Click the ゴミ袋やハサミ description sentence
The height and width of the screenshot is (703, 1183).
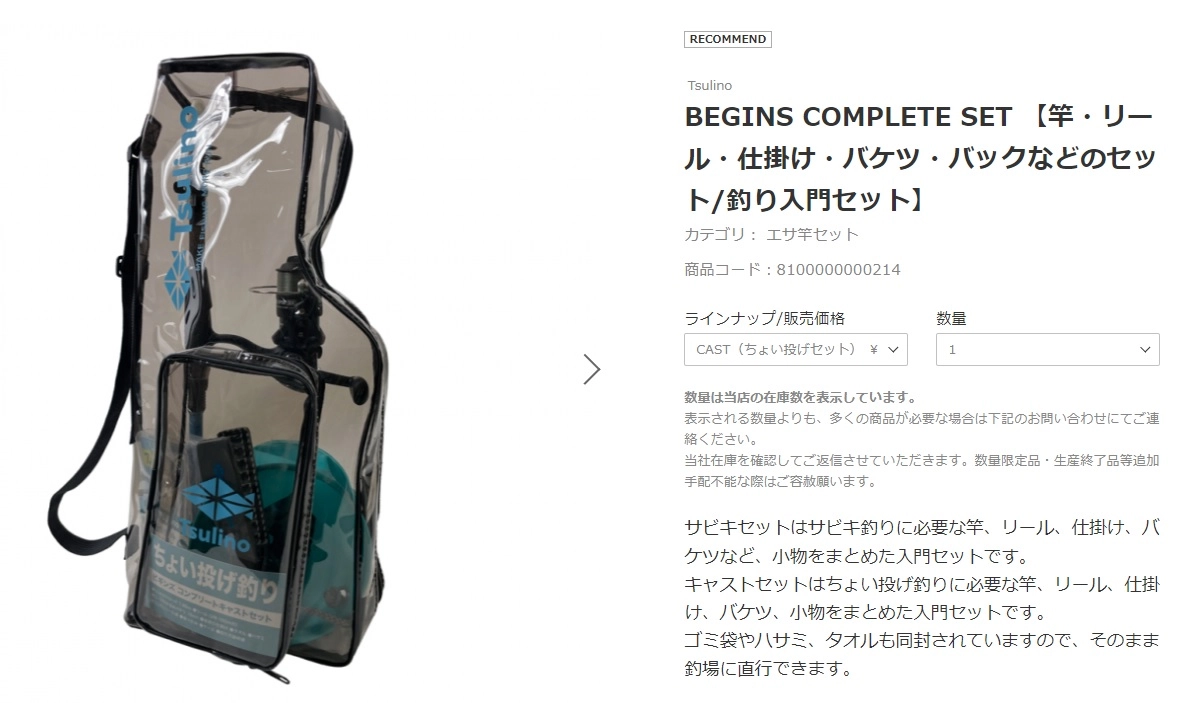pyautogui.click(x=921, y=654)
